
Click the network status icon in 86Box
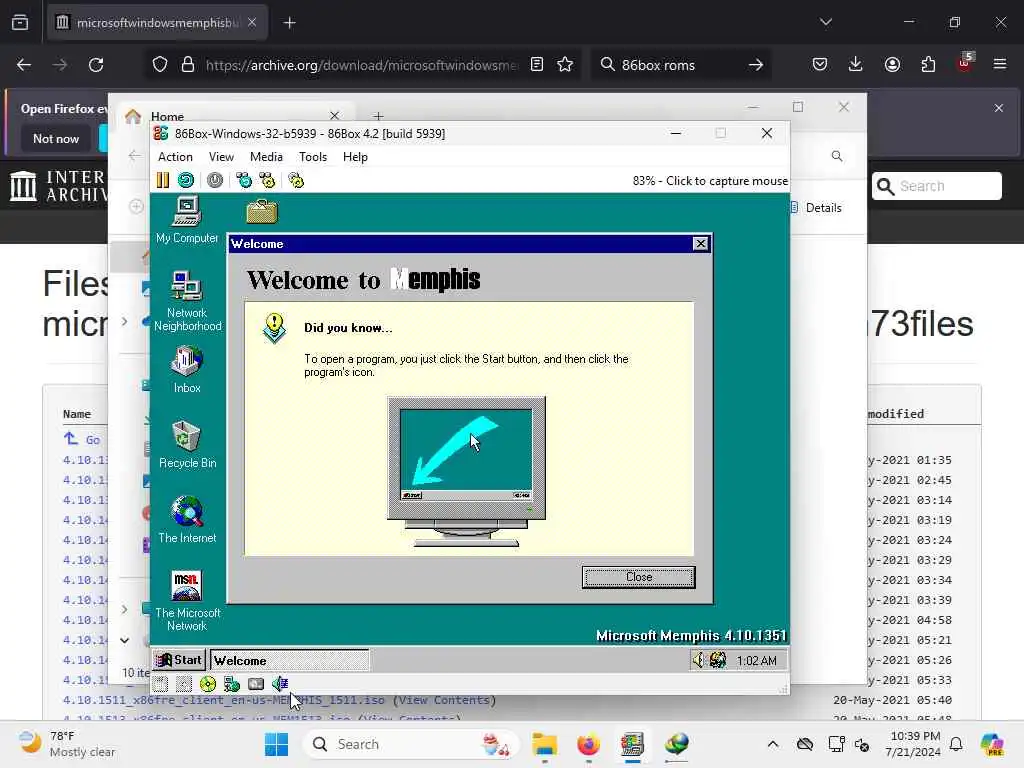point(232,684)
